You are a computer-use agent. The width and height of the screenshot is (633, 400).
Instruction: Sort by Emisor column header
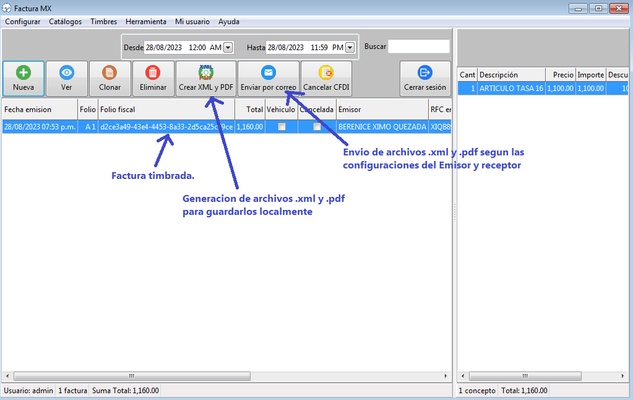pos(382,109)
